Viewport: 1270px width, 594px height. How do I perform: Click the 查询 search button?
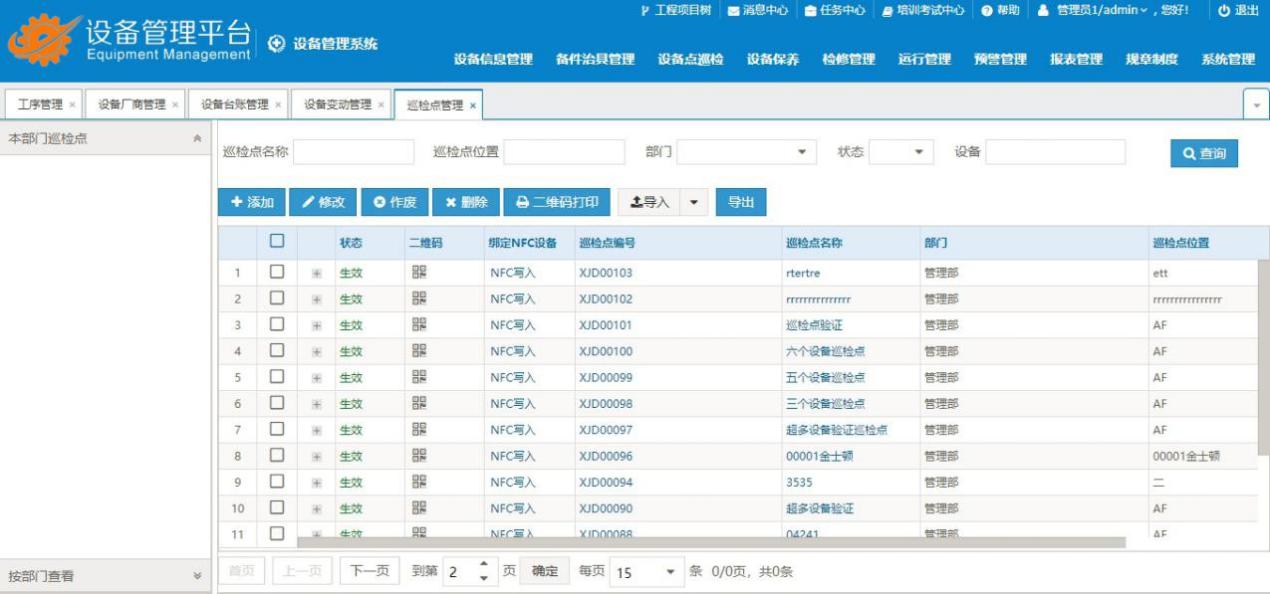tap(1204, 153)
